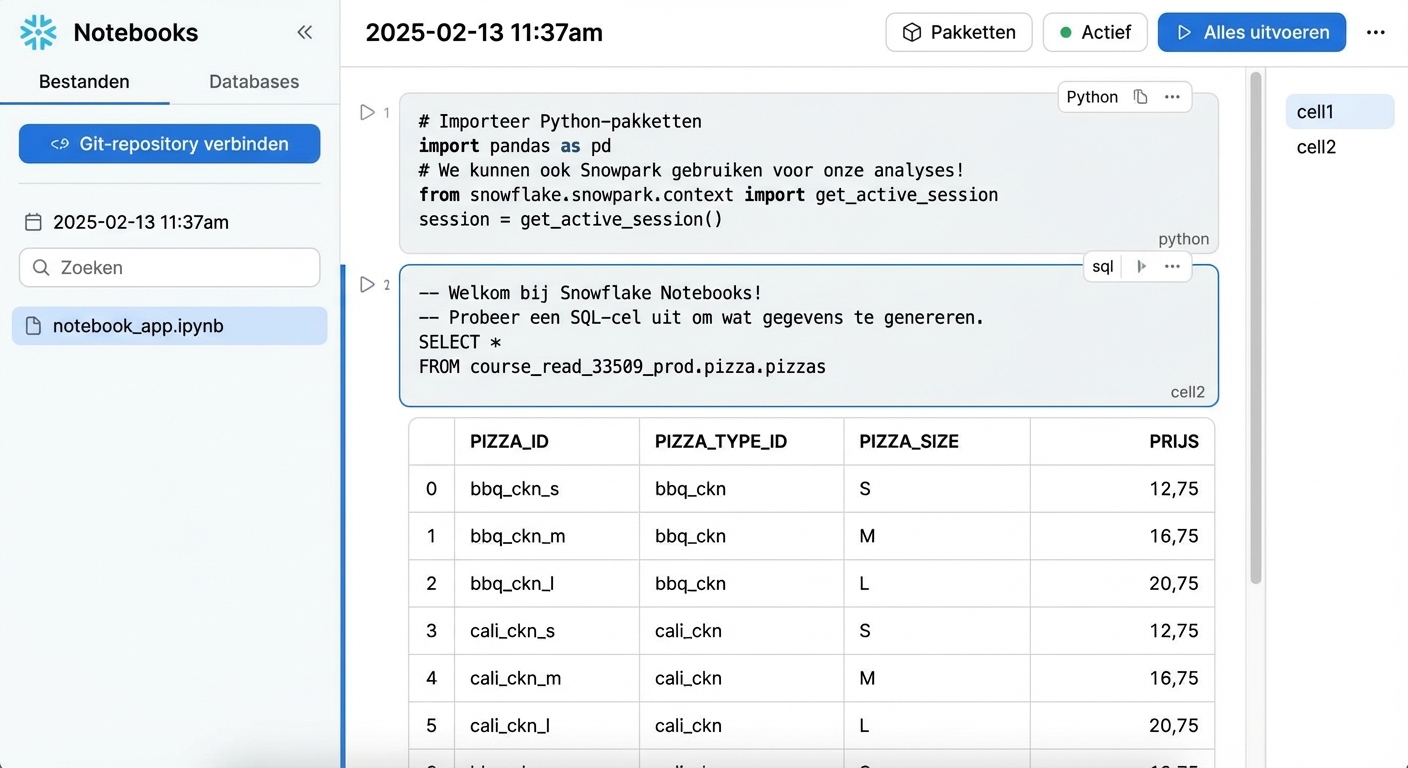Switch to the Bestanden tab
This screenshot has width=1408, height=768.
[84, 81]
